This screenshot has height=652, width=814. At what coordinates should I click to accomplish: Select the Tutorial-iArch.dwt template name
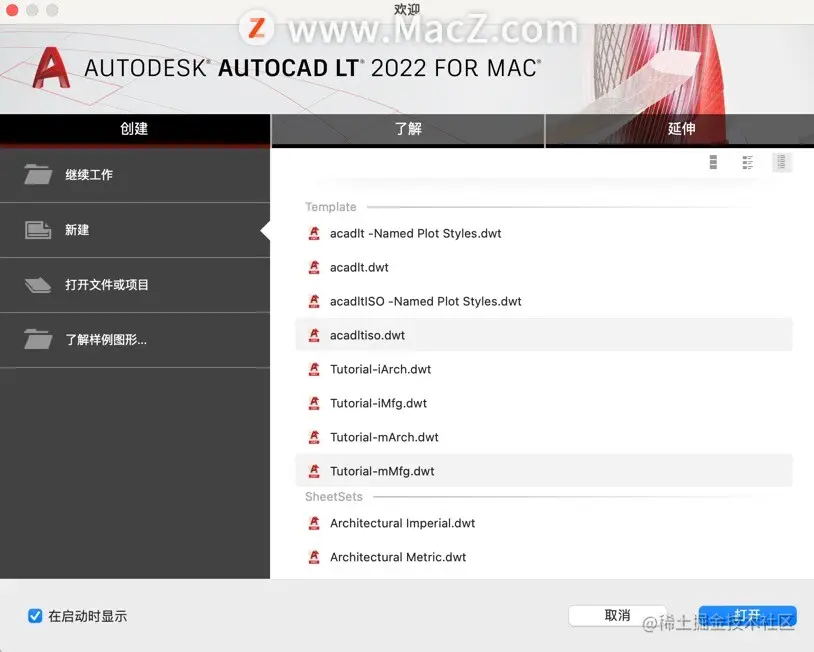[x=381, y=369]
